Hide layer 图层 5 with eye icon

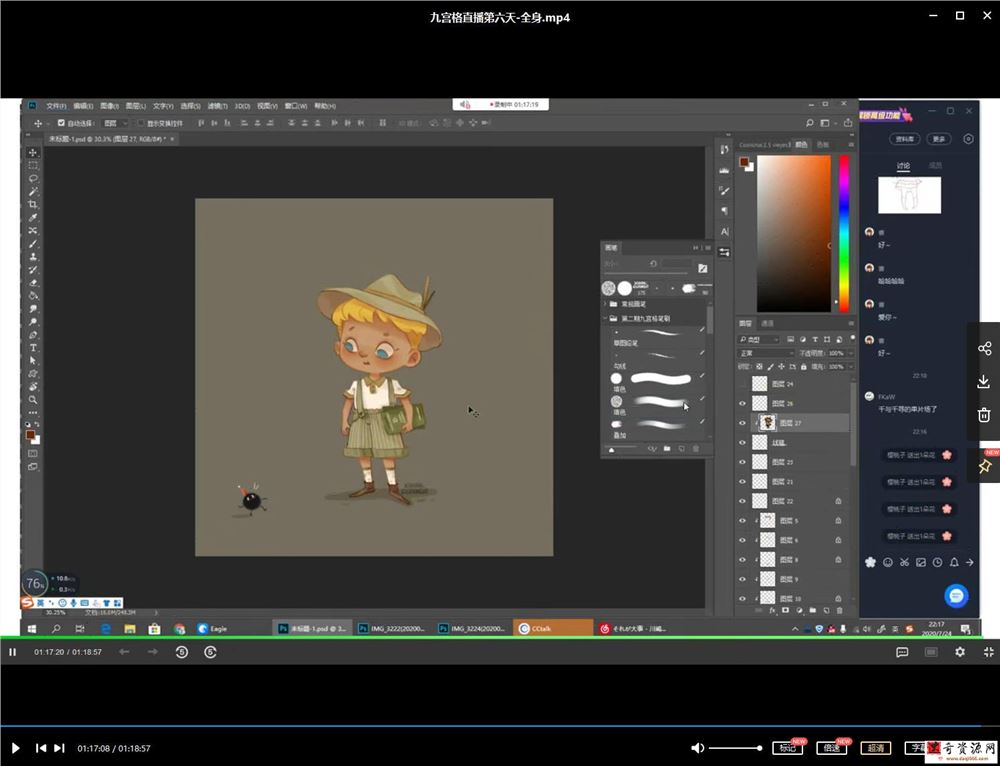point(742,520)
